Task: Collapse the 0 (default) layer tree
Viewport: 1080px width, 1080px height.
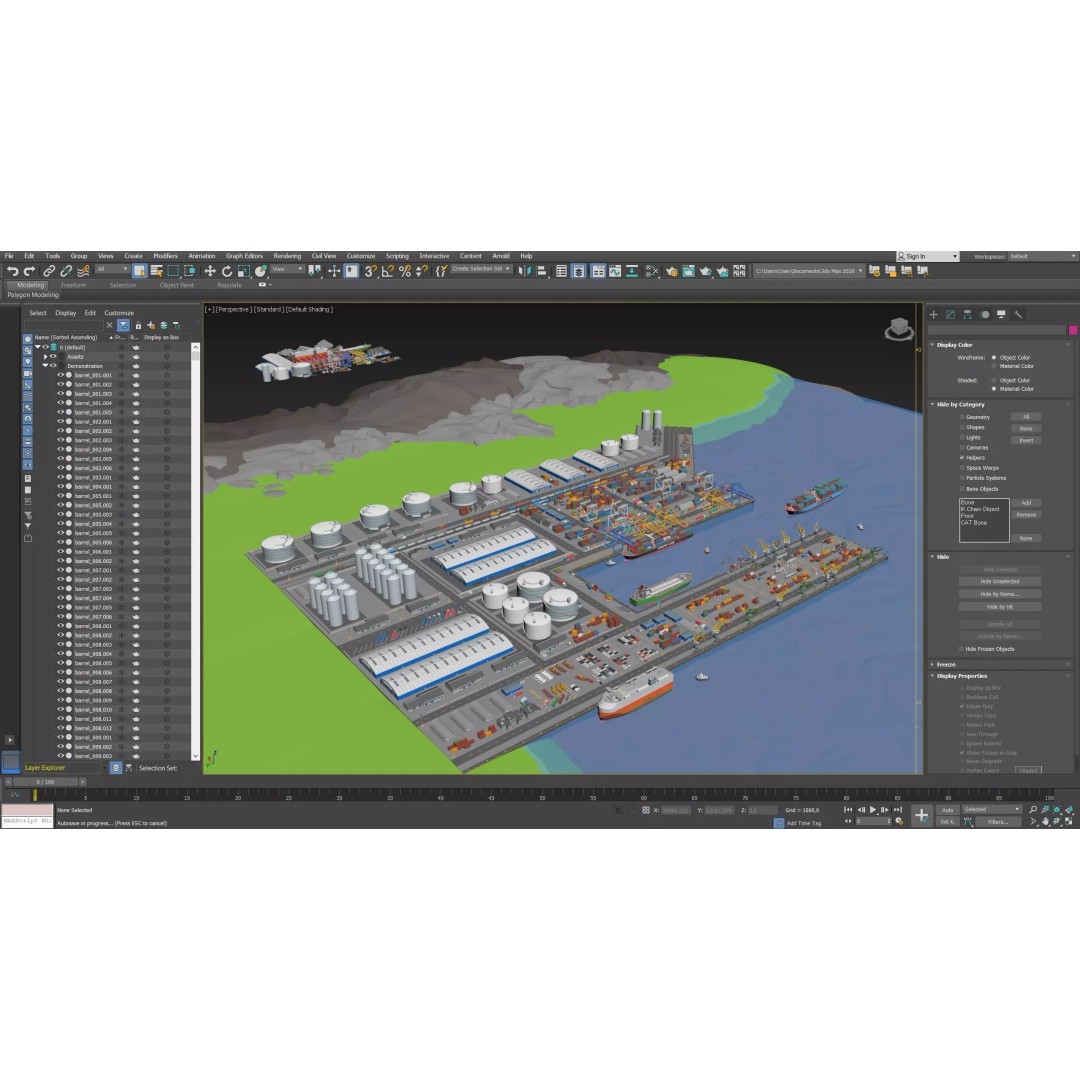Action: pyautogui.click(x=38, y=347)
